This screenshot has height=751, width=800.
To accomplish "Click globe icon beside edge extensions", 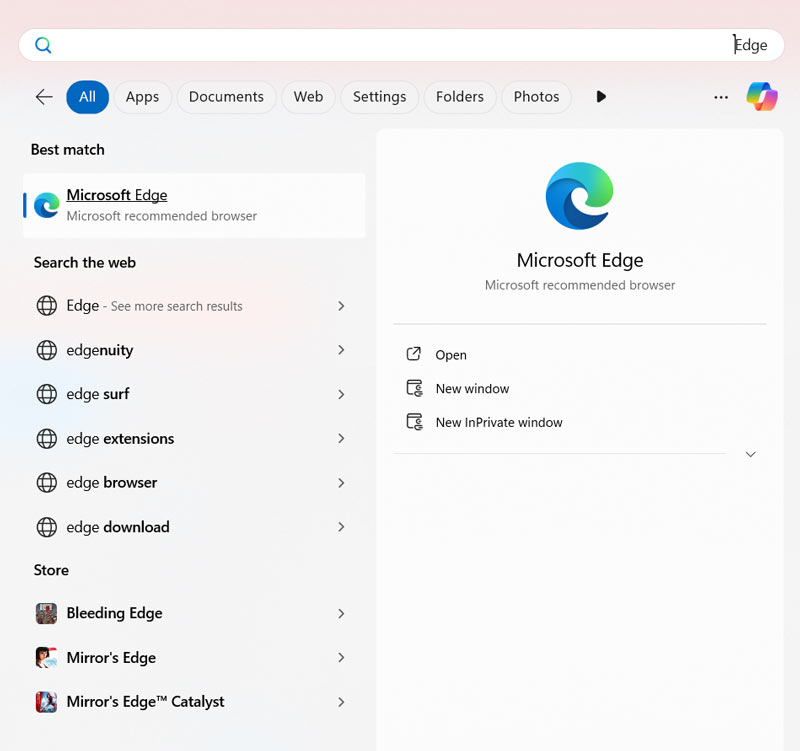I will pyautogui.click(x=46, y=438).
